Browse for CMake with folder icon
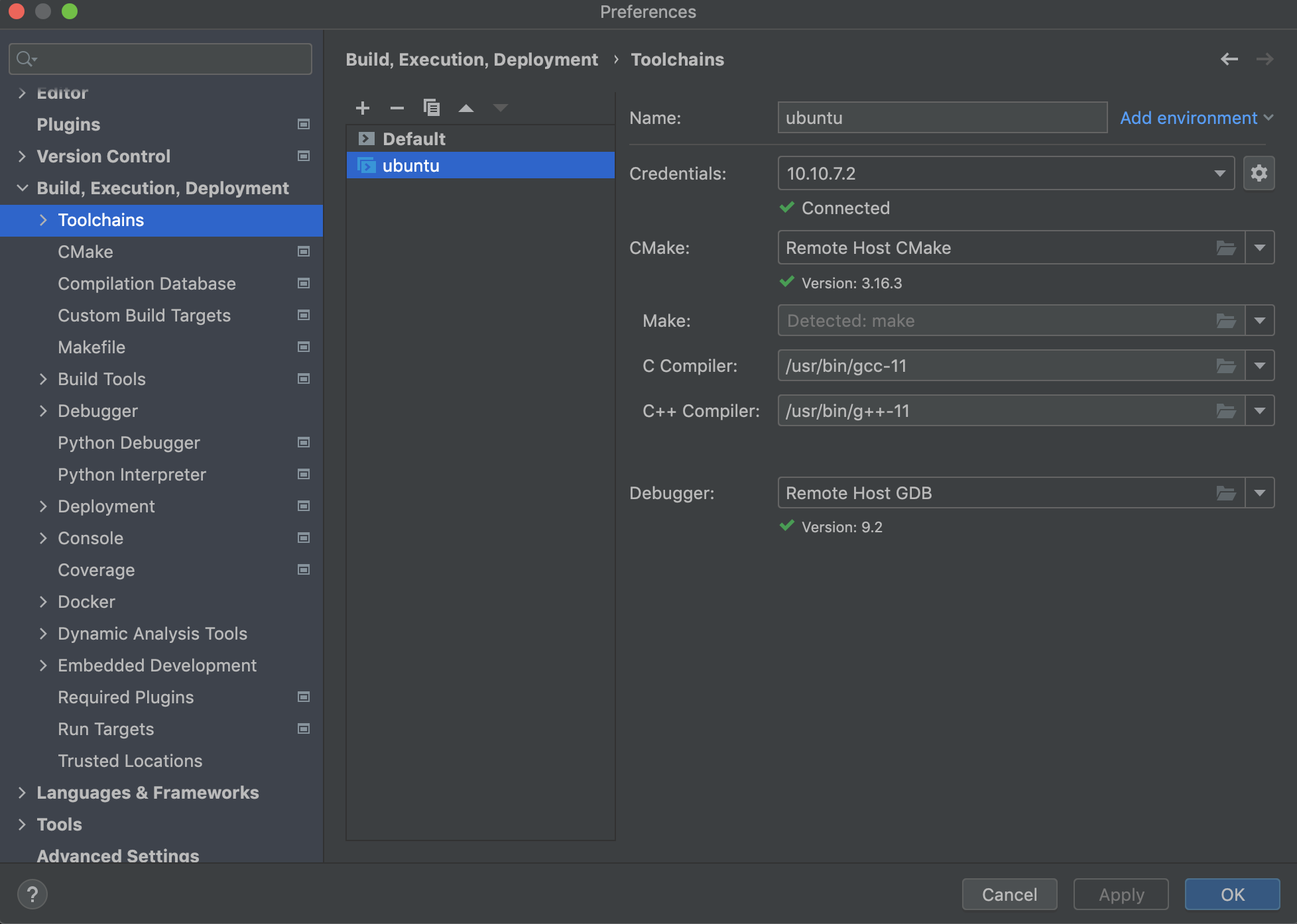Screen dimensions: 1297x924 1226,248
